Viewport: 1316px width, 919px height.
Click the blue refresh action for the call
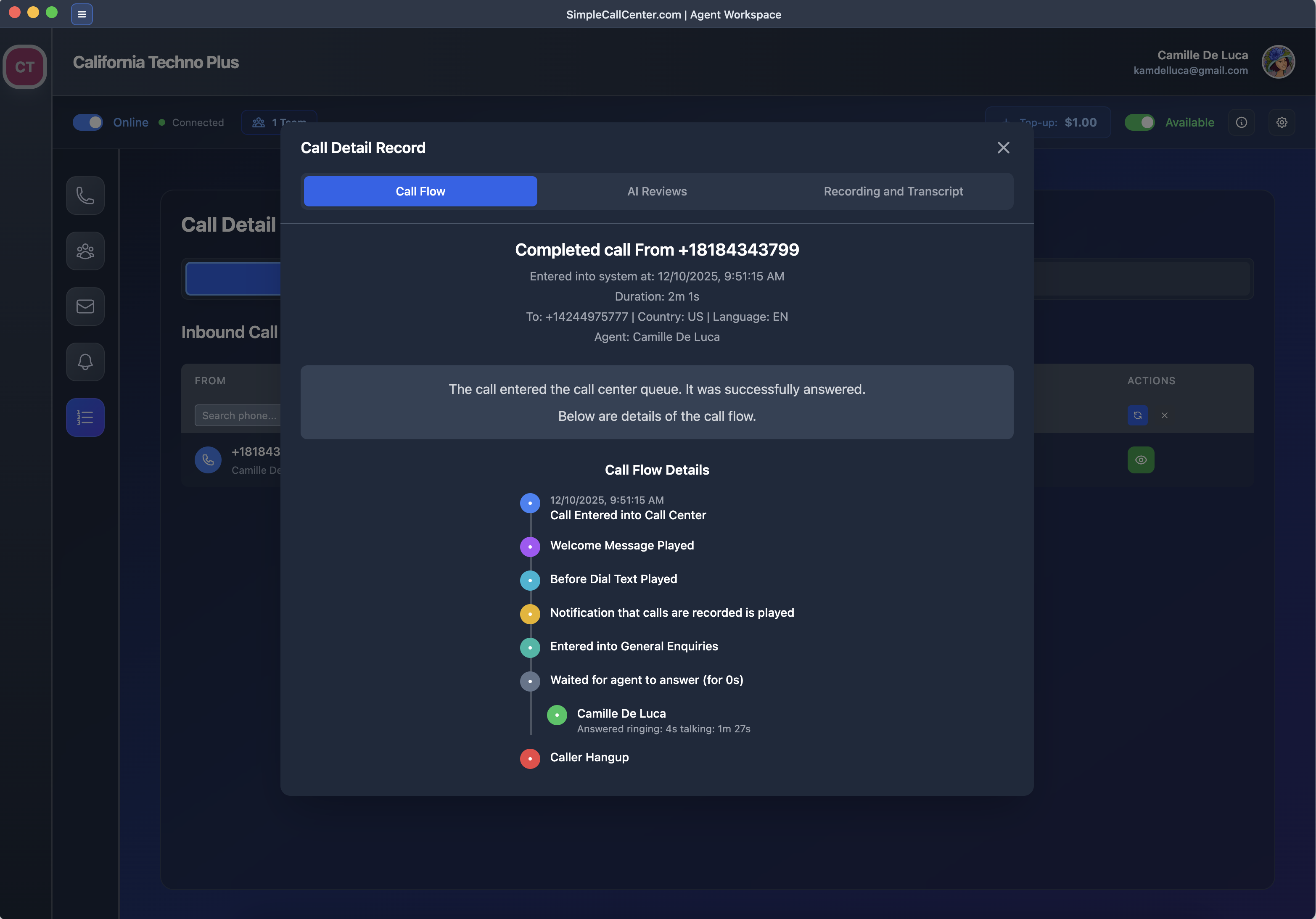1138,415
